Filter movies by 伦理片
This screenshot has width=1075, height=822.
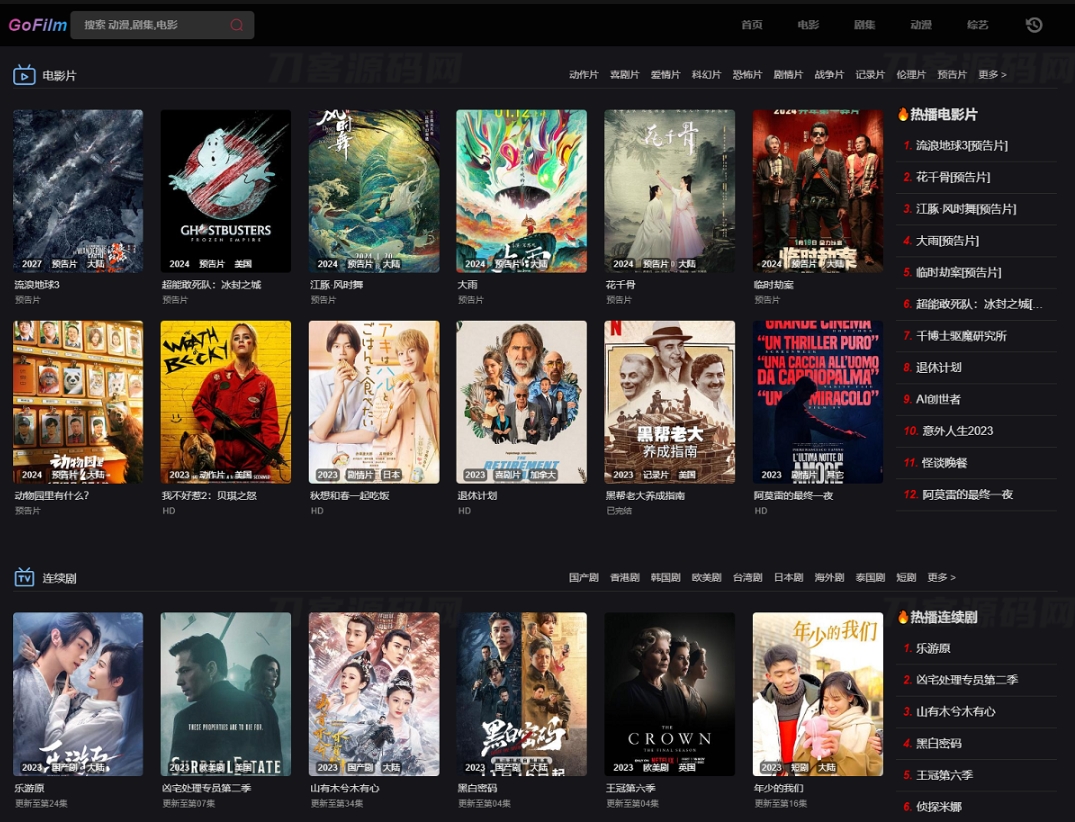coord(911,75)
